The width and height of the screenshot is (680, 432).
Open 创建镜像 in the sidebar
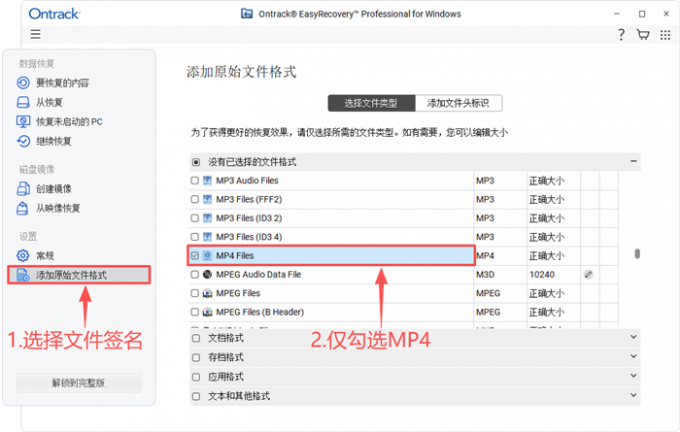coord(54,189)
